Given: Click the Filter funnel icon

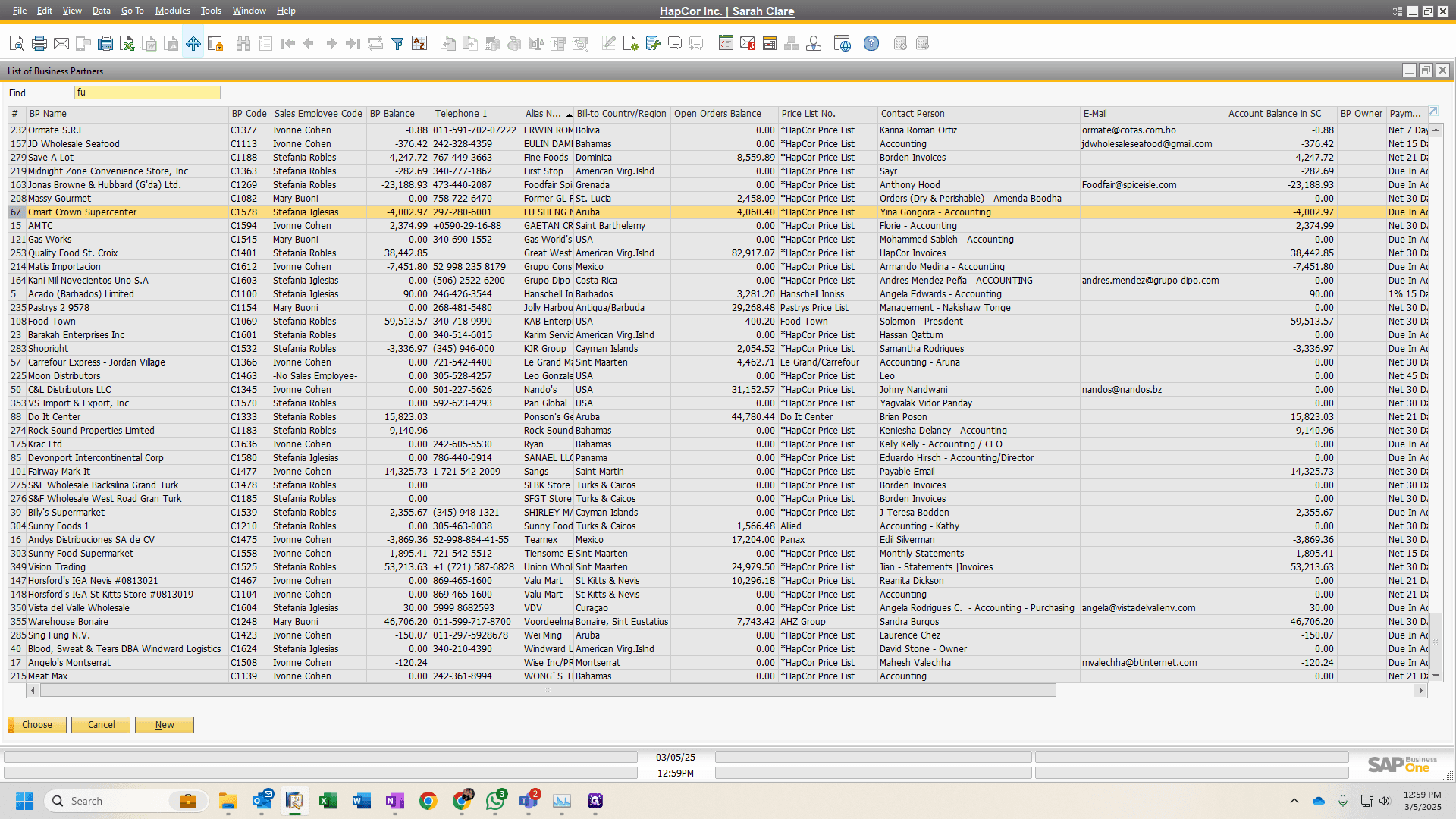Looking at the screenshot, I should pos(397,43).
